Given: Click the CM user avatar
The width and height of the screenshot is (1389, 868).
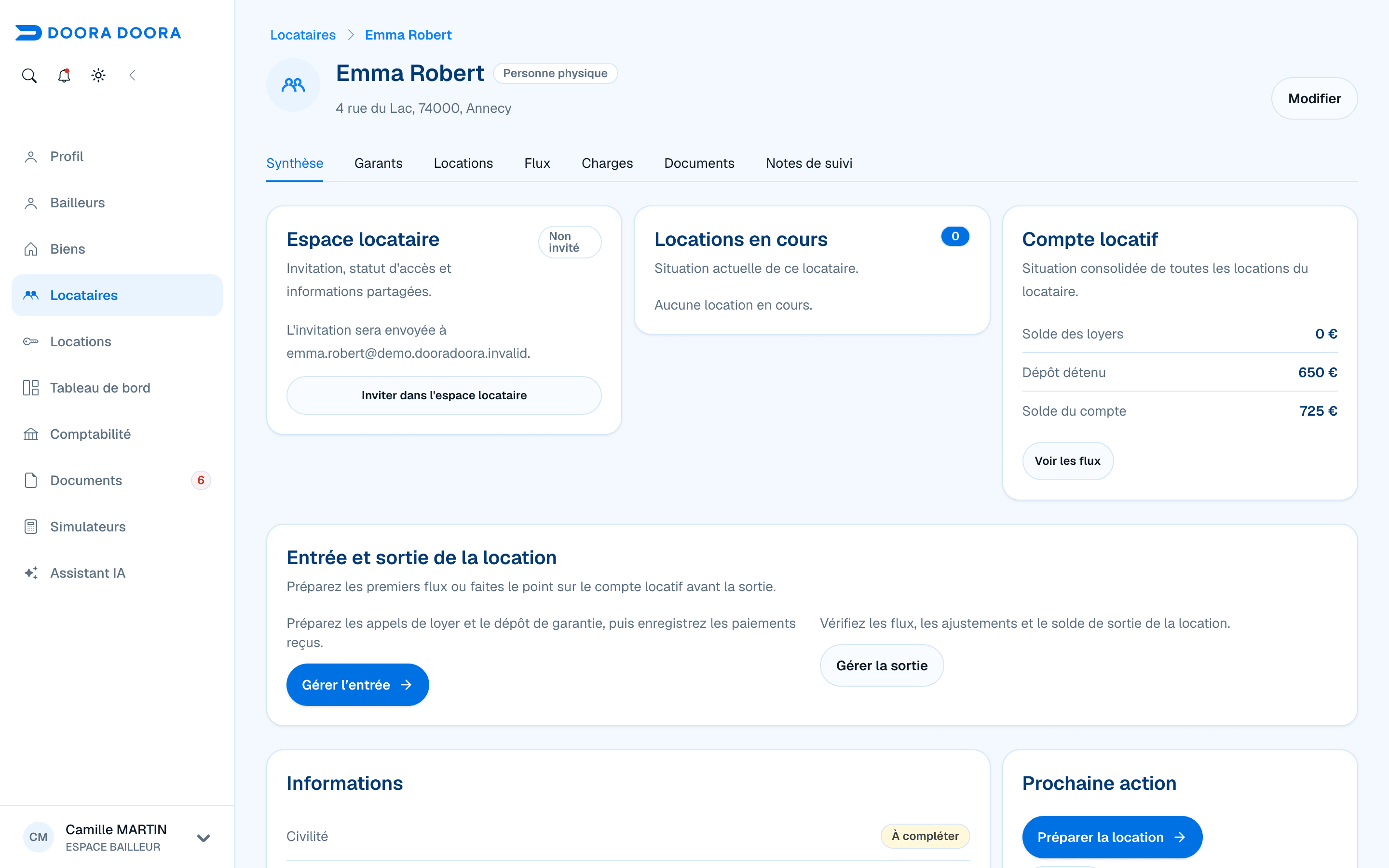Looking at the screenshot, I should point(39,837).
